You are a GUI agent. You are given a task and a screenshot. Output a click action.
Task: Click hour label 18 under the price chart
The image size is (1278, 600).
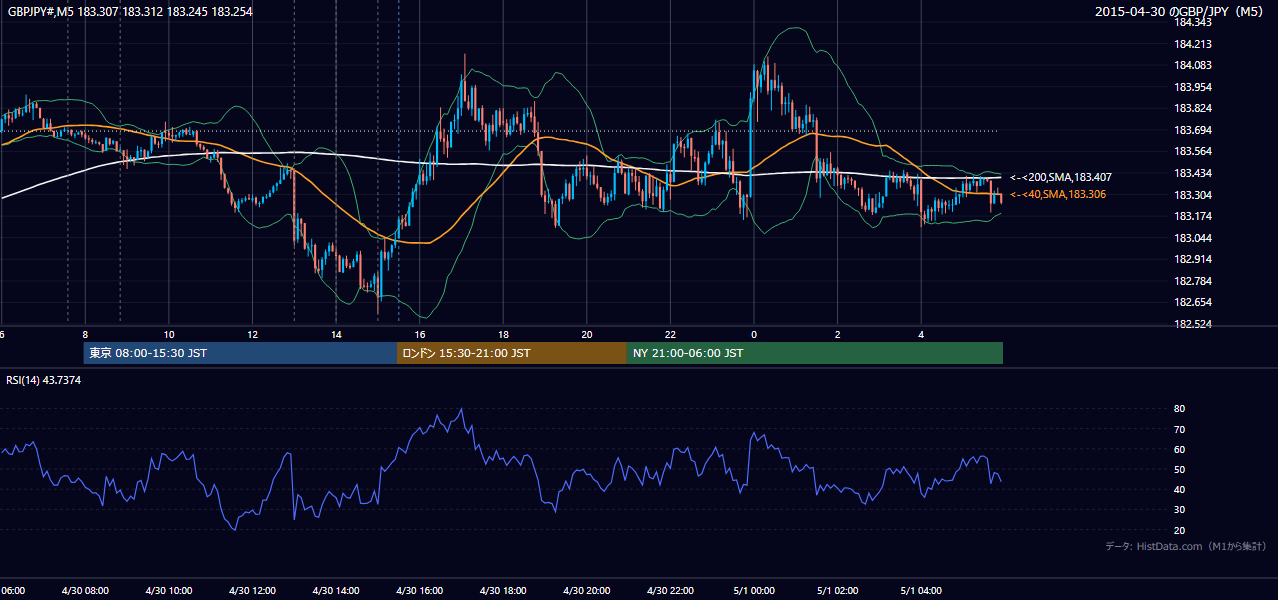pos(503,334)
